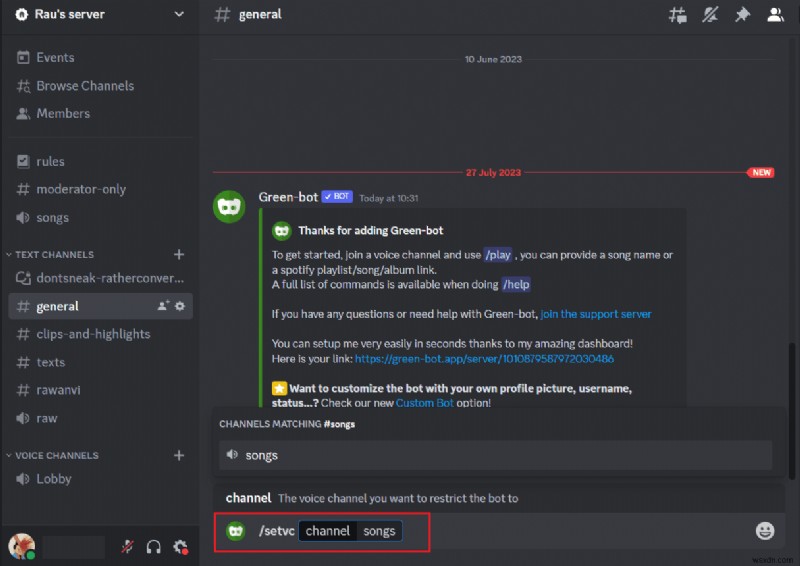The height and width of the screenshot is (566, 800).
Task: Open the user avatar in bottom panel
Action: [x=21, y=546]
